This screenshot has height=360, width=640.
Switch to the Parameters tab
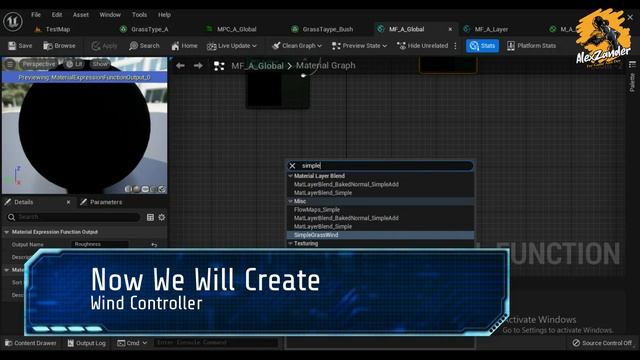pos(101,202)
